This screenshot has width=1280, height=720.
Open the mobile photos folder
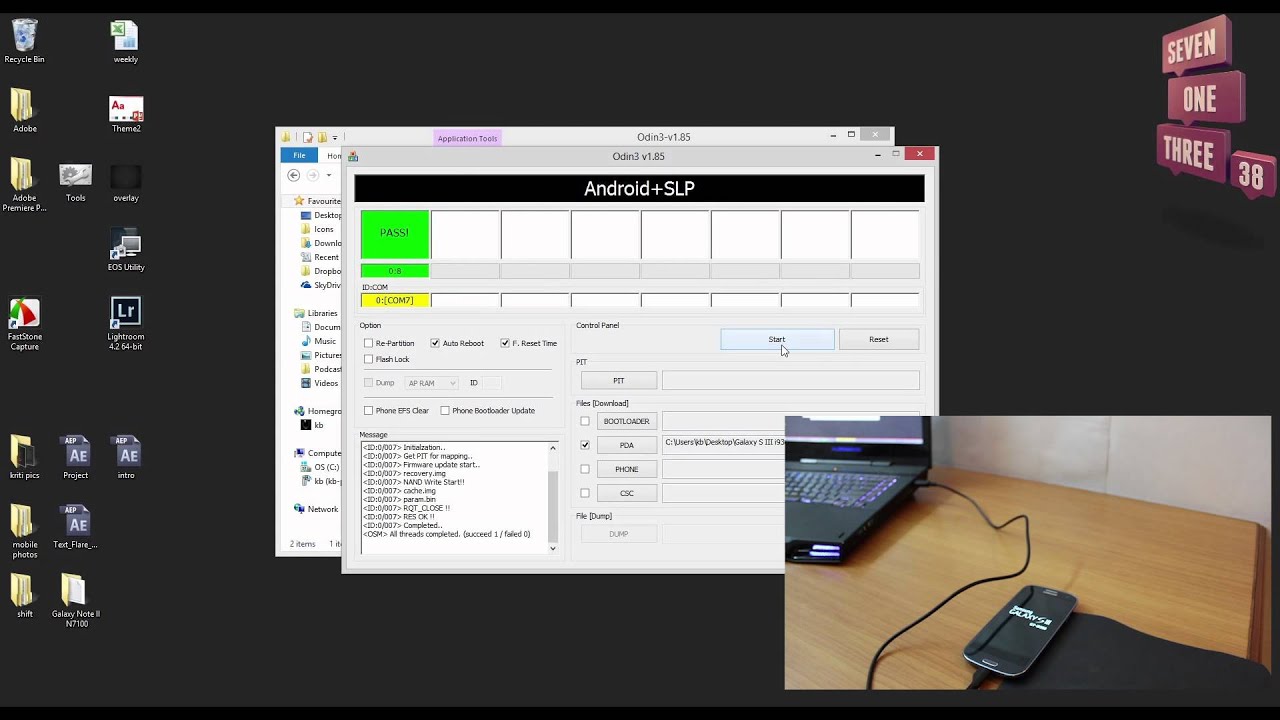[x=24, y=532]
